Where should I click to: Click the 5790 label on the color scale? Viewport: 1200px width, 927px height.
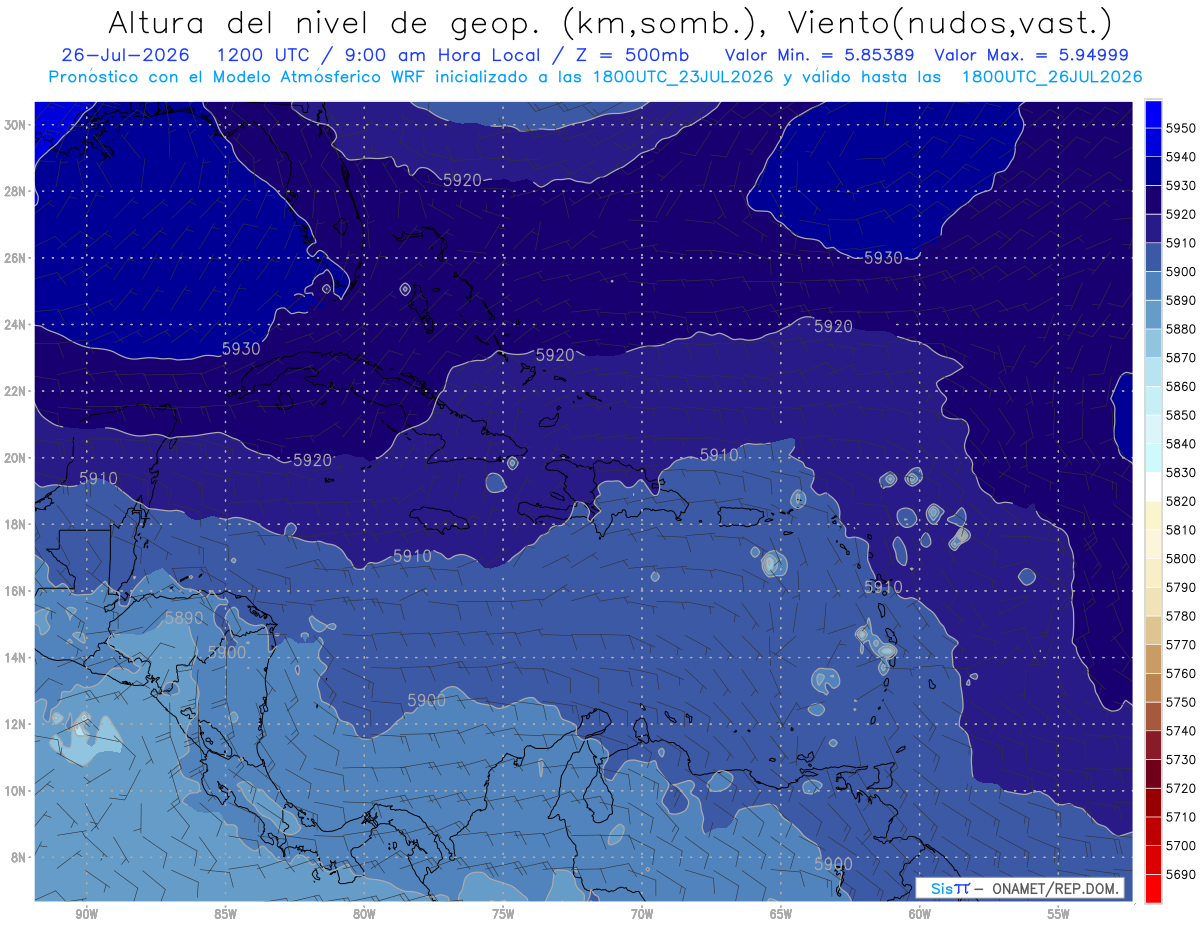click(x=1180, y=587)
